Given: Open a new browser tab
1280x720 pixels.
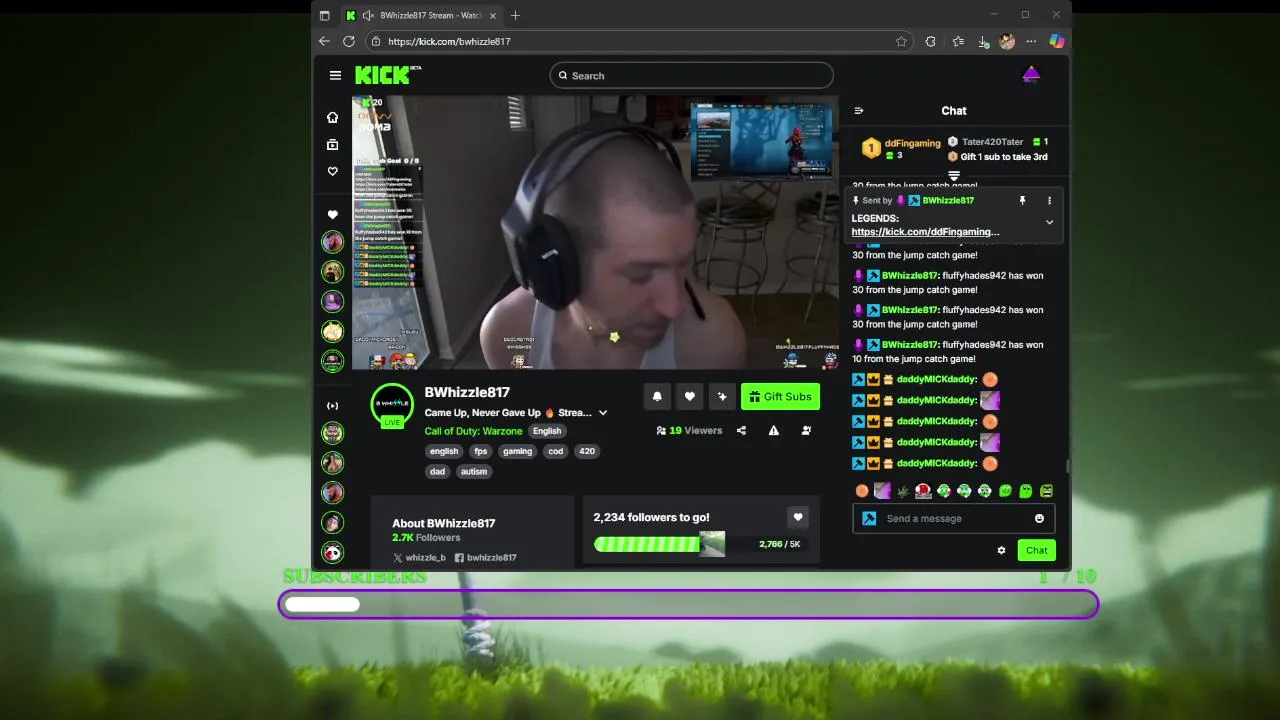Looking at the screenshot, I should (x=515, y=15).
